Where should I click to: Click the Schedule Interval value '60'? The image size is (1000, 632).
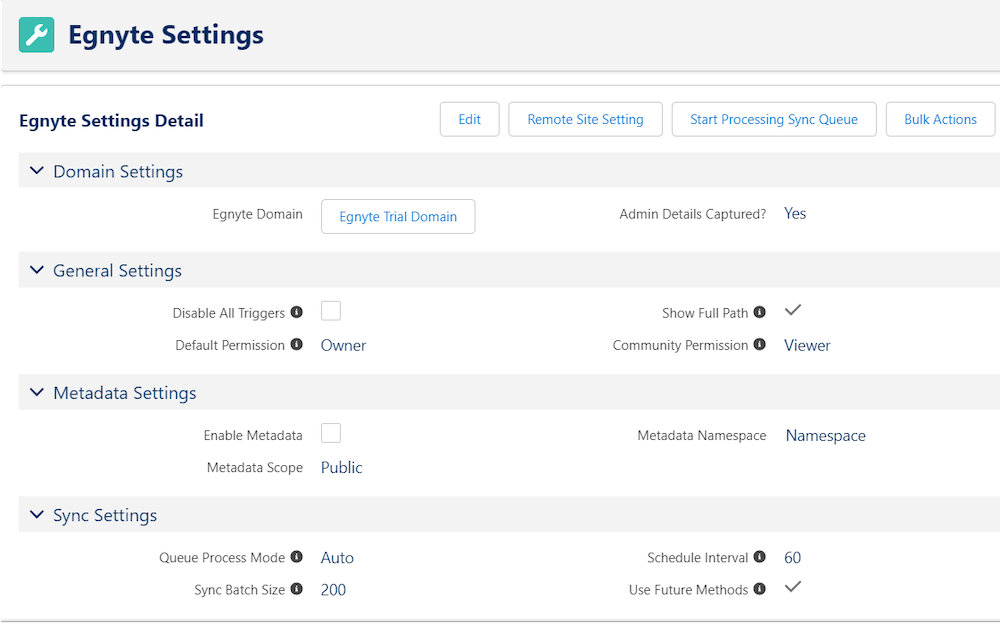(x=793, y=558)
